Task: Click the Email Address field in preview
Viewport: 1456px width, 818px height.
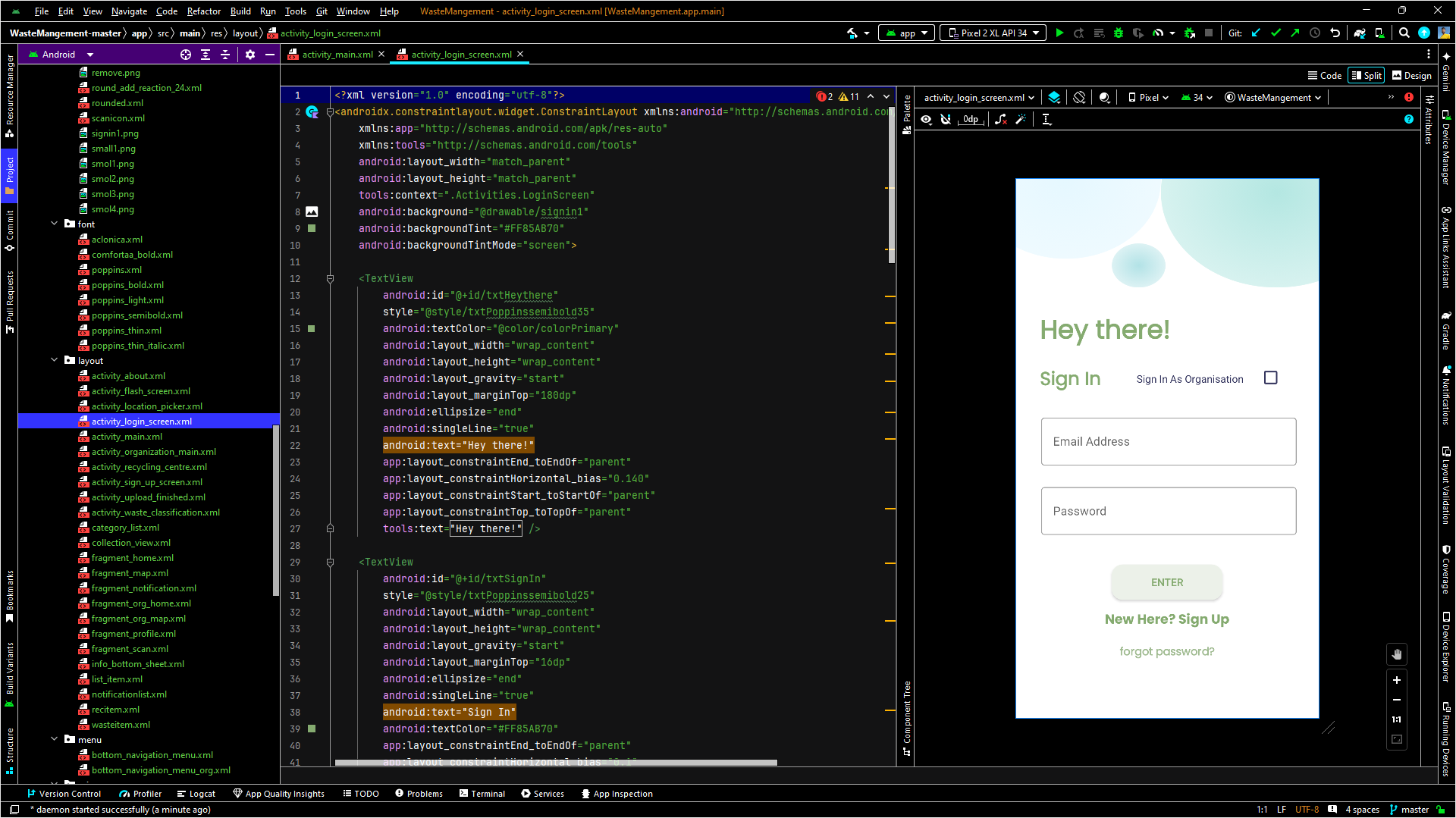Action: (x=1168, y=442)
